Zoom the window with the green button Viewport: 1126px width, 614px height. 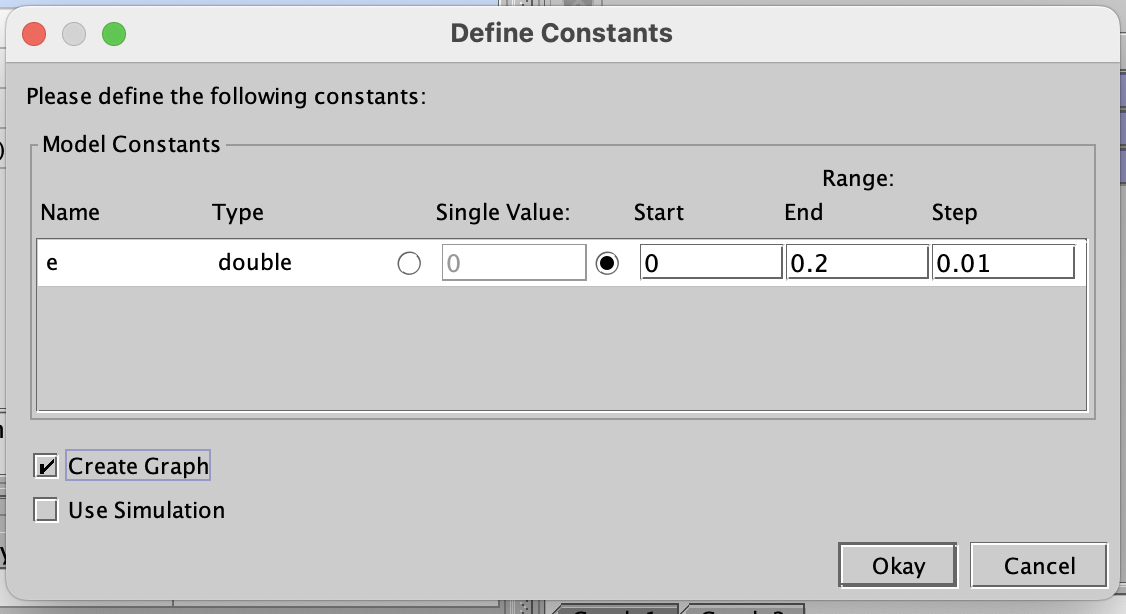pyautogui.click(x=114, y=34)
